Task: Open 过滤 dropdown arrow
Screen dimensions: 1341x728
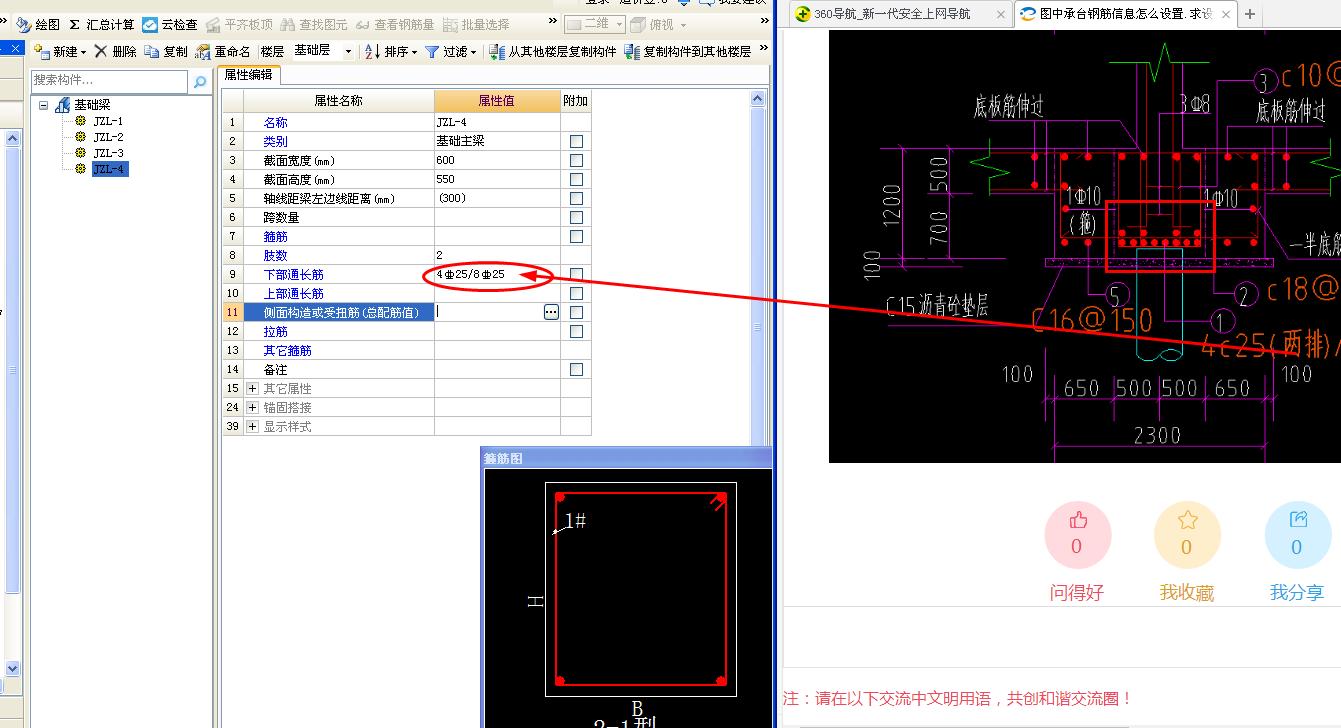Action: 473,52
